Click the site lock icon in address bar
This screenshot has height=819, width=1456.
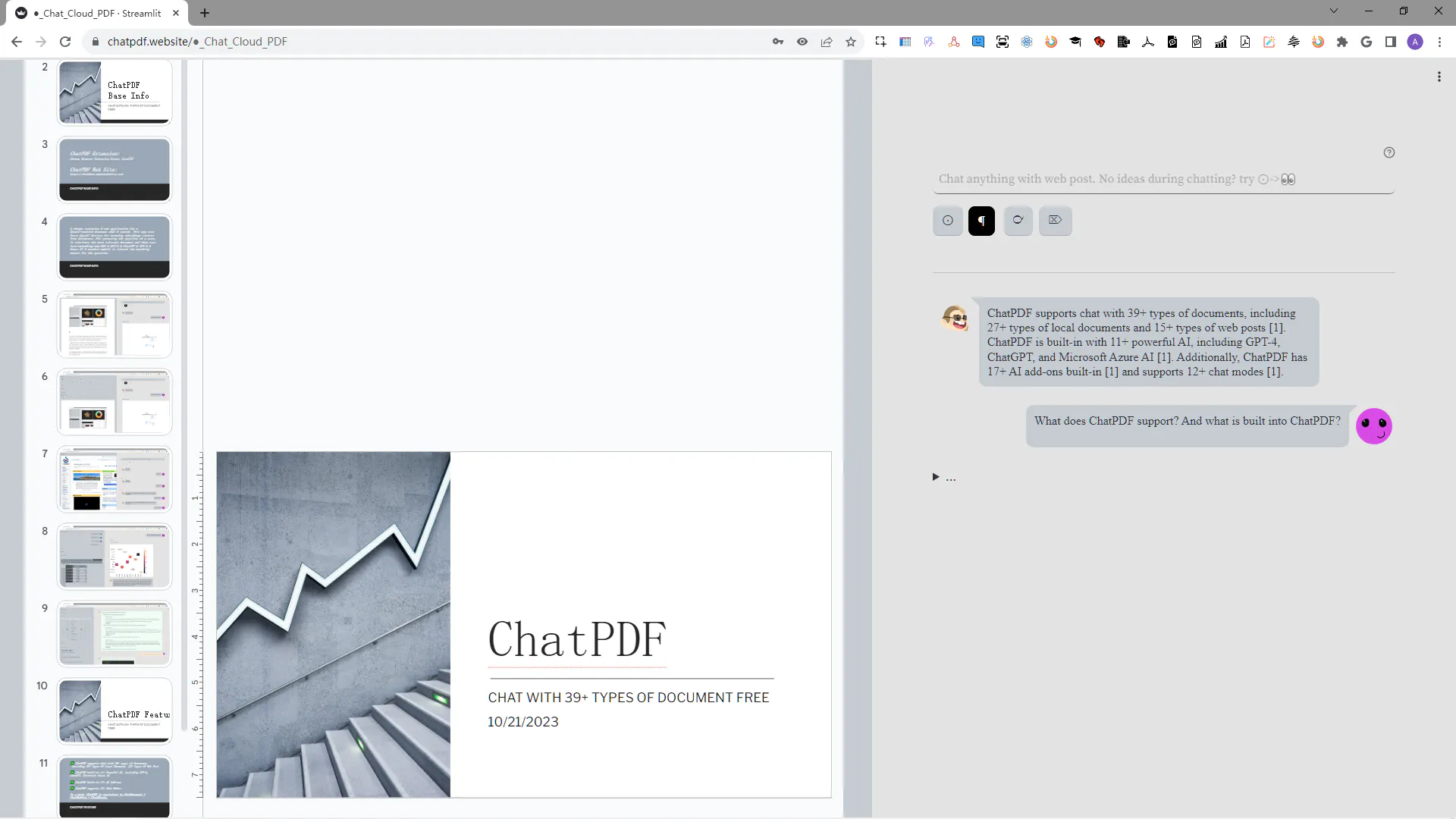coord(96,42)
